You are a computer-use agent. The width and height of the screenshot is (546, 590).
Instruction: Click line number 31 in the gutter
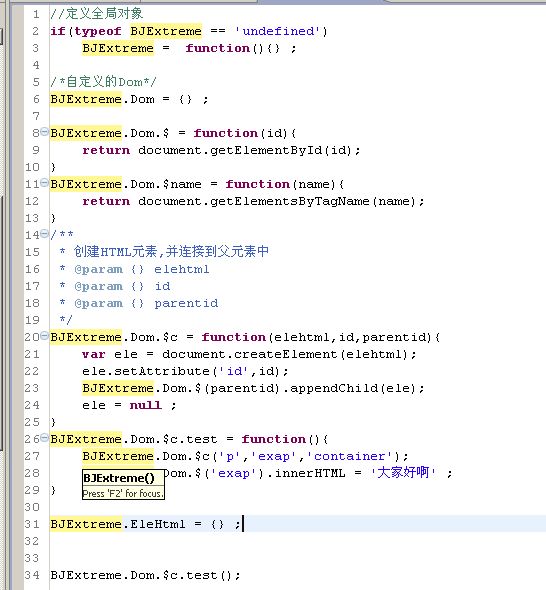click(x=32, y=524)
